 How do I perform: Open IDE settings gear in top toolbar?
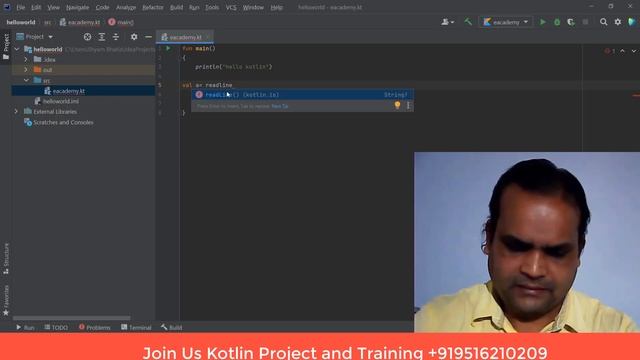coord(618,22)
